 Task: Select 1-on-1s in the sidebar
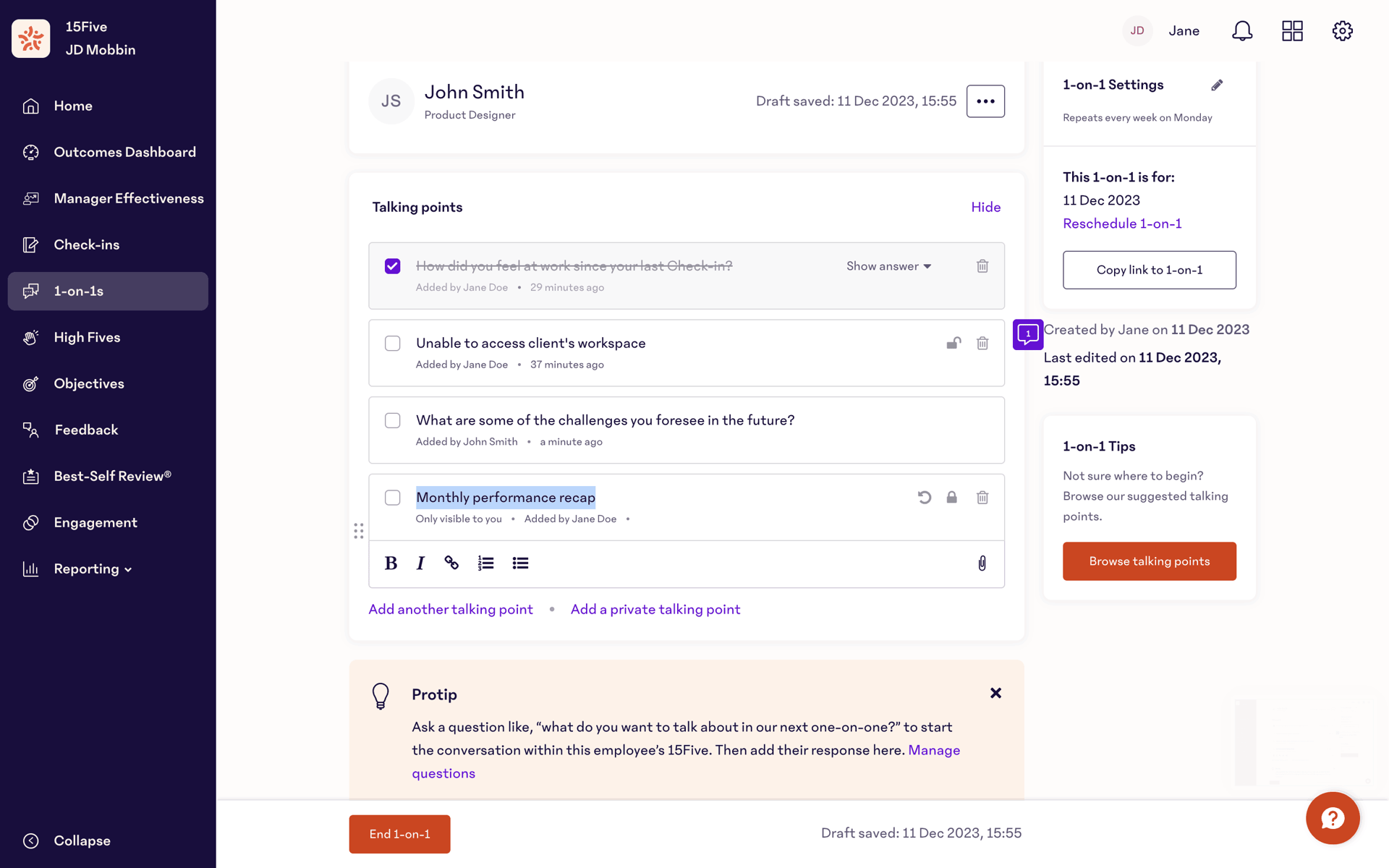[x=108, y=291]
